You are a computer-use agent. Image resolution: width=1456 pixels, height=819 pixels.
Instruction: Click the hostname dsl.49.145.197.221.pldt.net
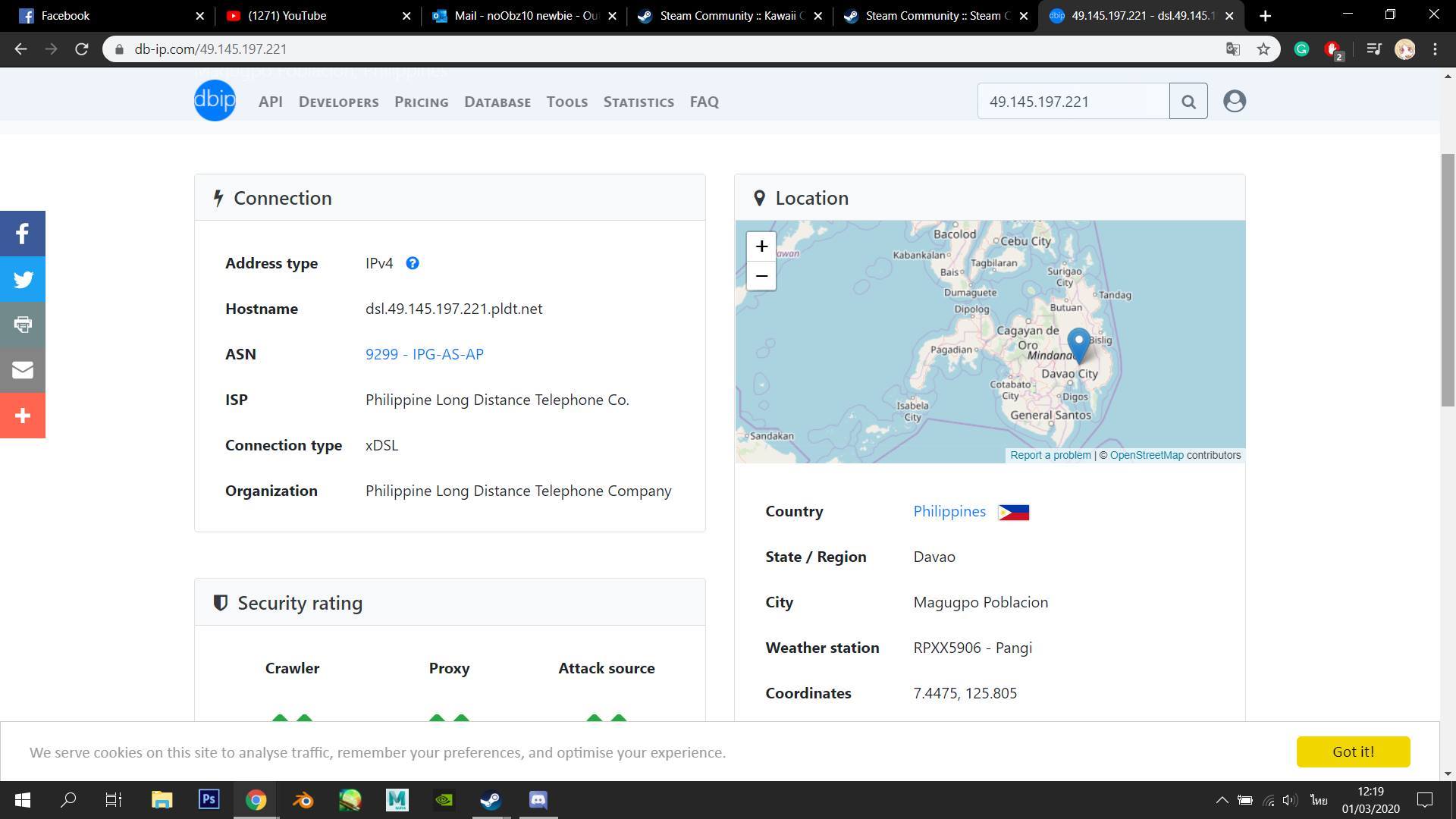453,309
